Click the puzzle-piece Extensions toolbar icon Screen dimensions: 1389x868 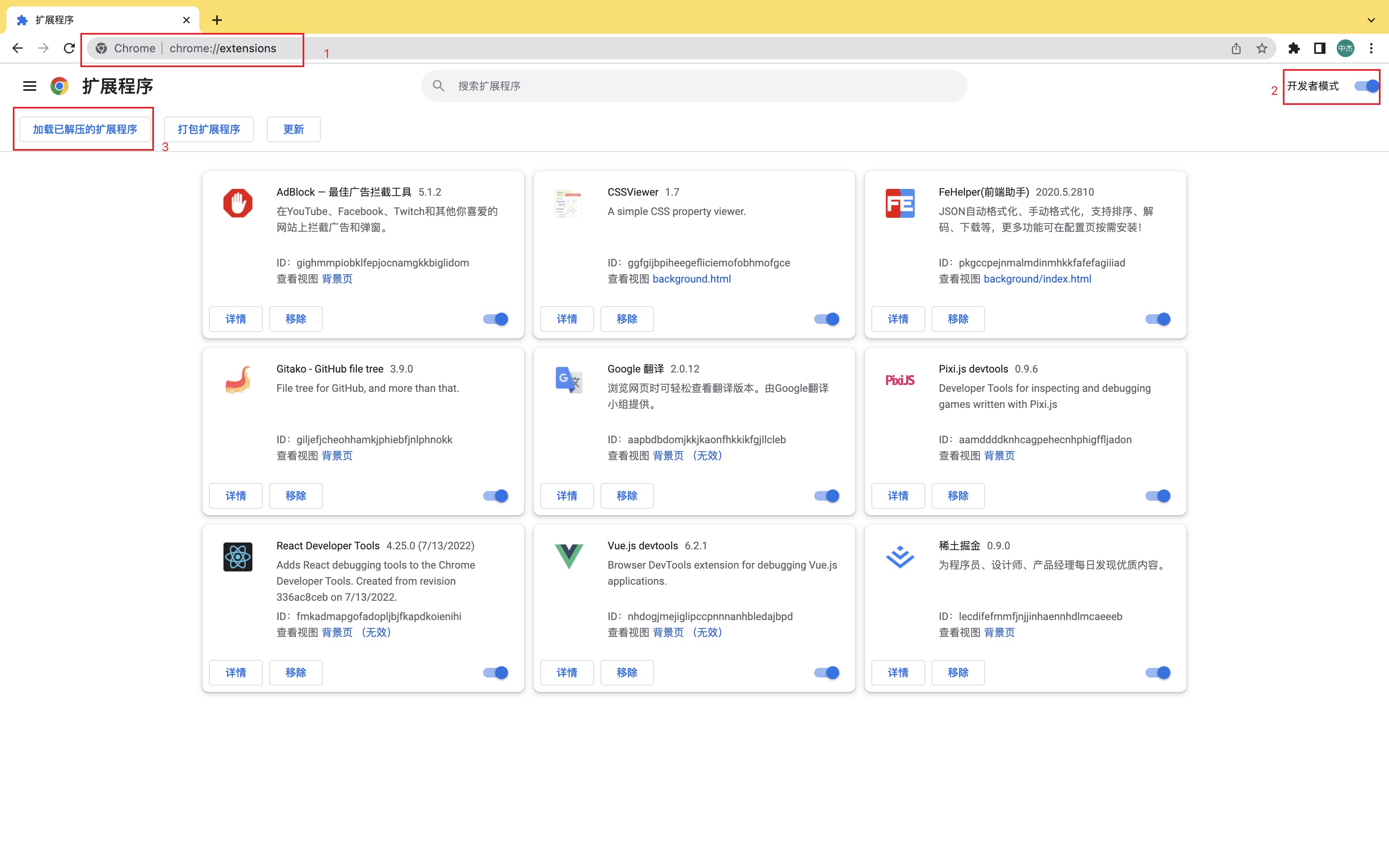(1294, 48)
